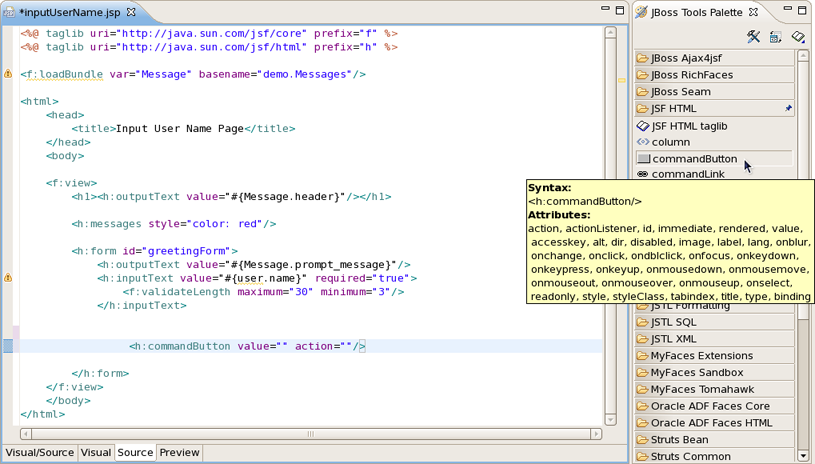Image resolution: width=815 pixels, height=464 pixels.
Task: Click editor vertical scrollbar down arrow
Action: [x=610, y=419]
